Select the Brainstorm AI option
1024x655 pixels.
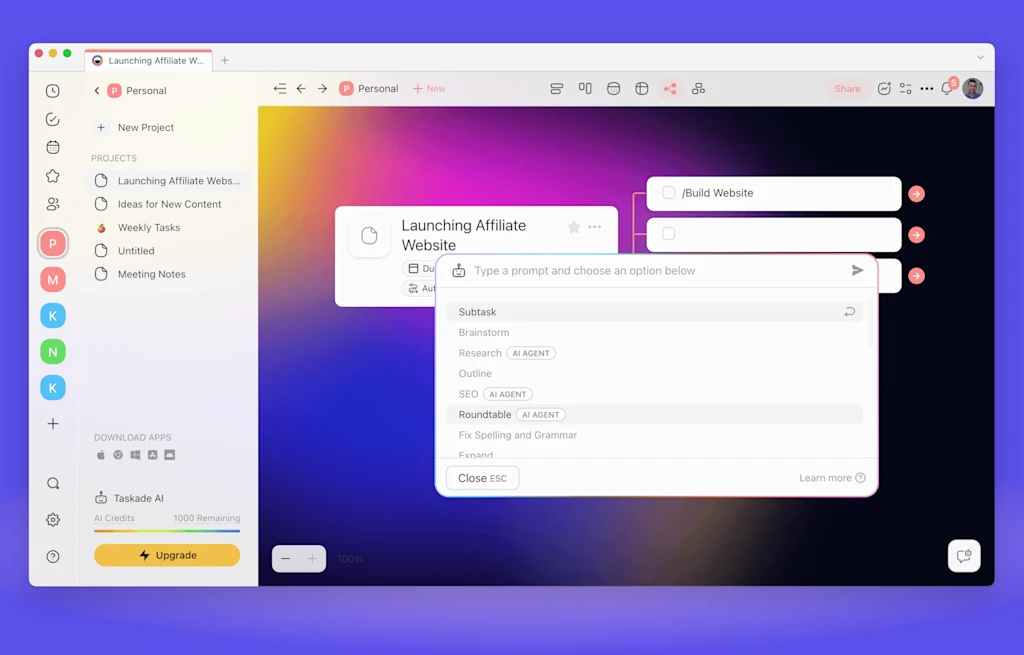[x=654, y=332]
